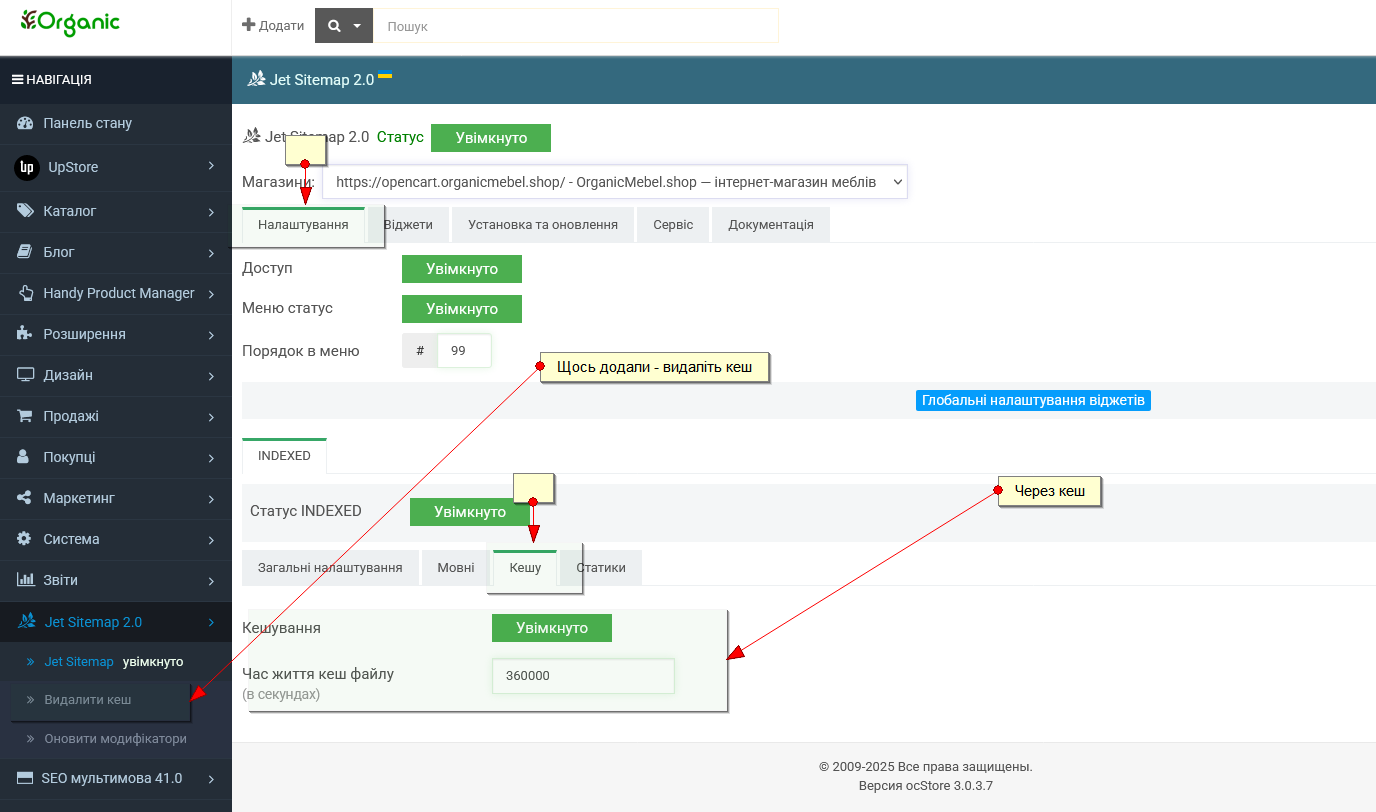
Task: Expand the Система menu
Action: (x=211, y=539)
